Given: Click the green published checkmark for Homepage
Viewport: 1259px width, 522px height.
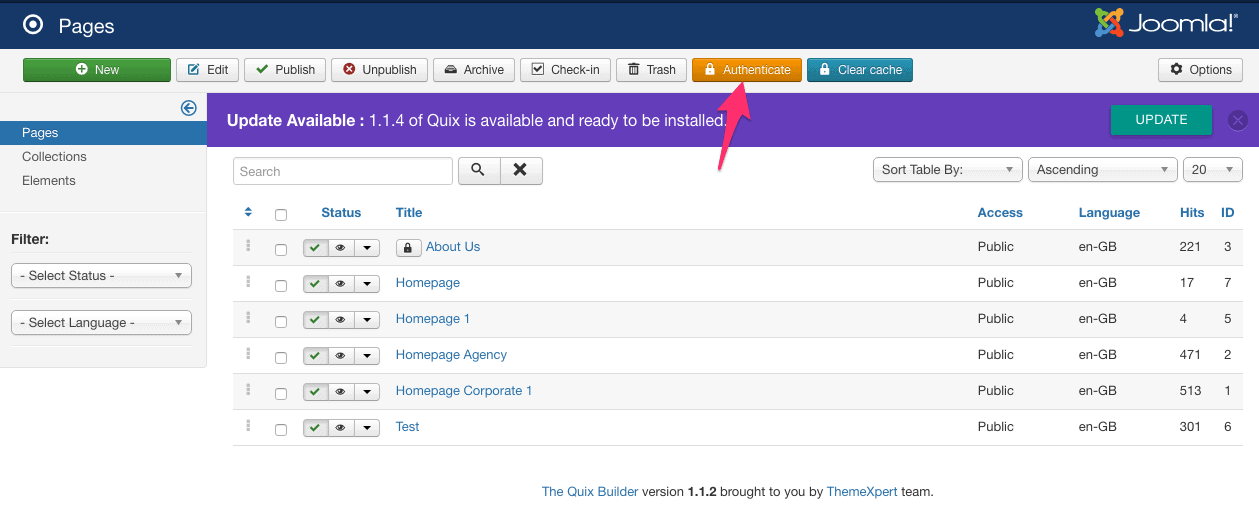Looking at the screenshot, I should 315,284.
